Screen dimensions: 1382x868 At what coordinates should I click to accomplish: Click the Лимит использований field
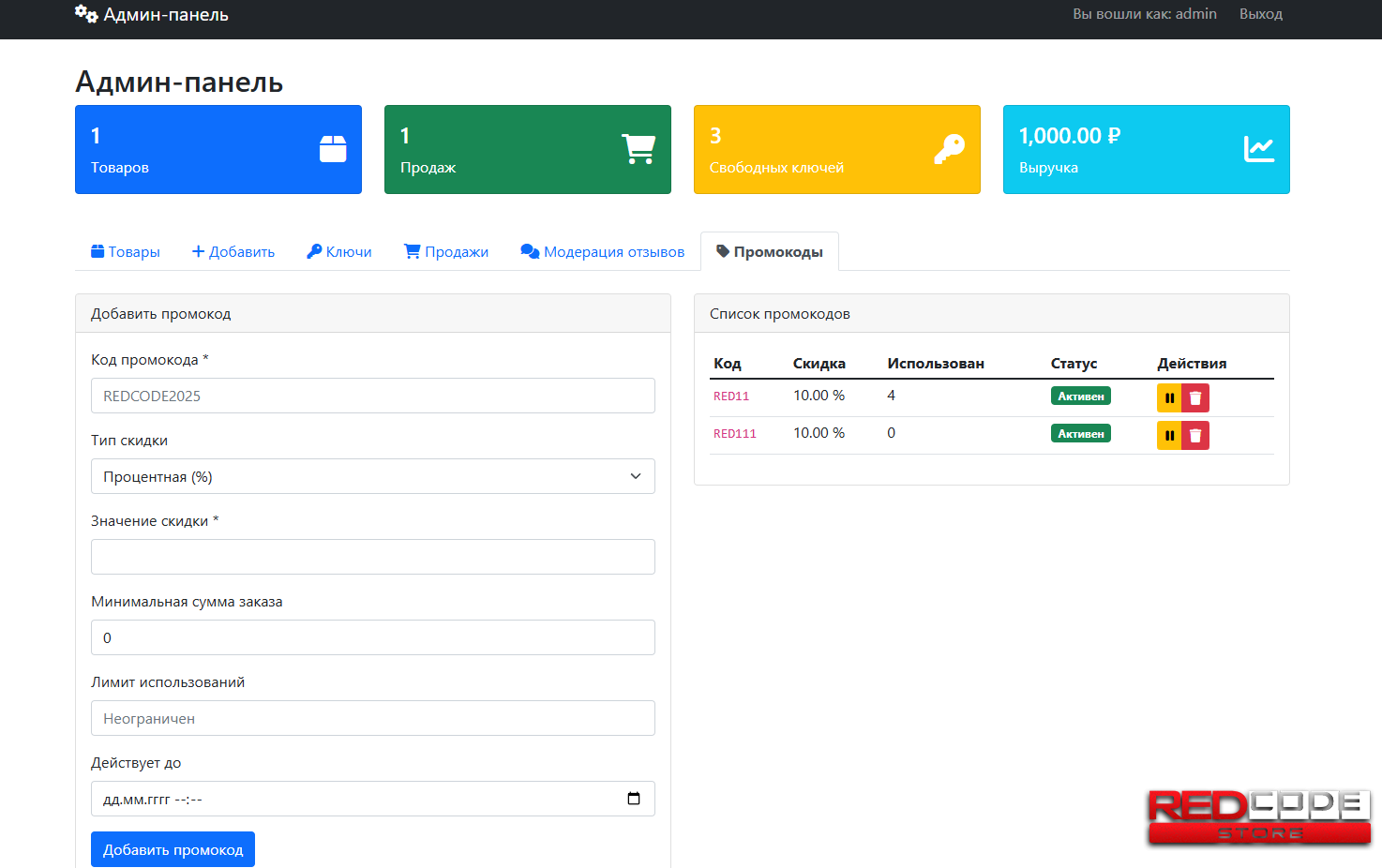[x=372, y=718]
